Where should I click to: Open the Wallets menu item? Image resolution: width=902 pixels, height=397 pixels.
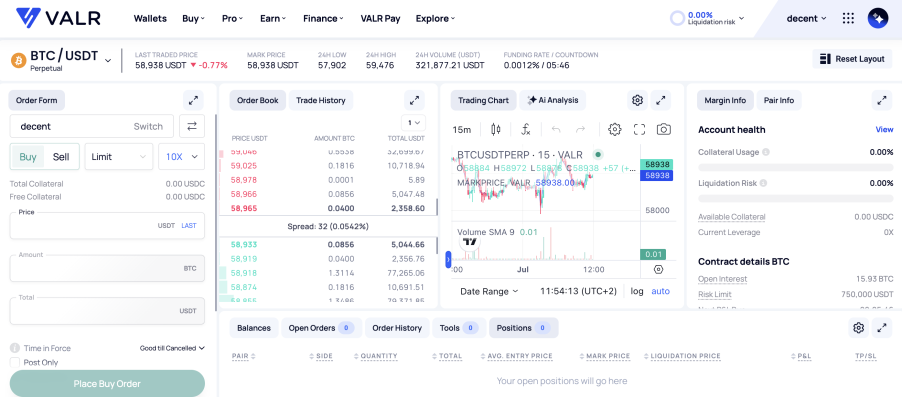(150, 18)
